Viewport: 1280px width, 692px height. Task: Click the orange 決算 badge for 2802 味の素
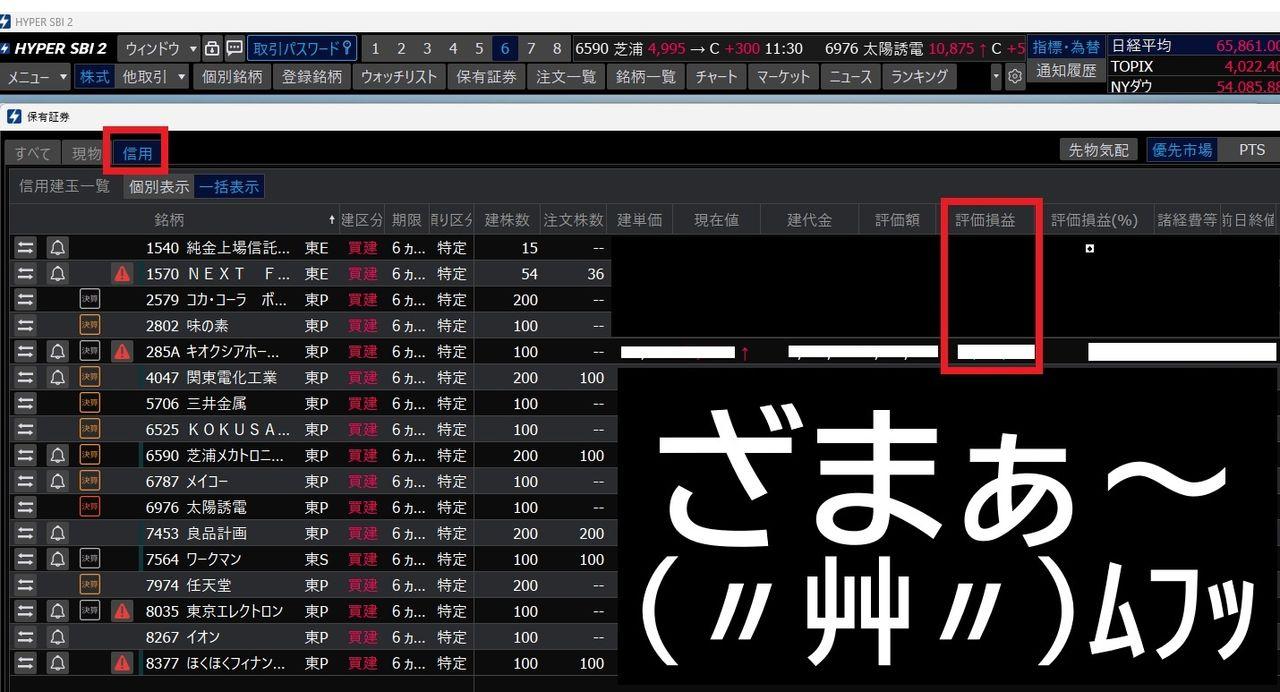90,326
